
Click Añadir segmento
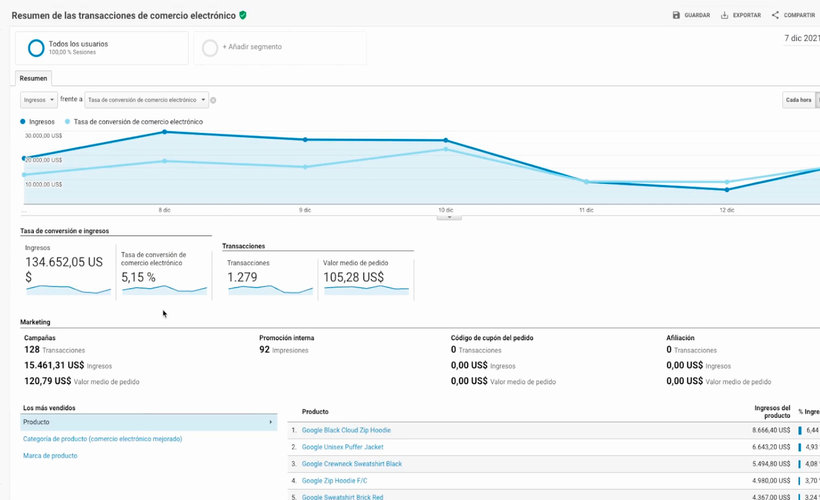(x=252, y=47)
